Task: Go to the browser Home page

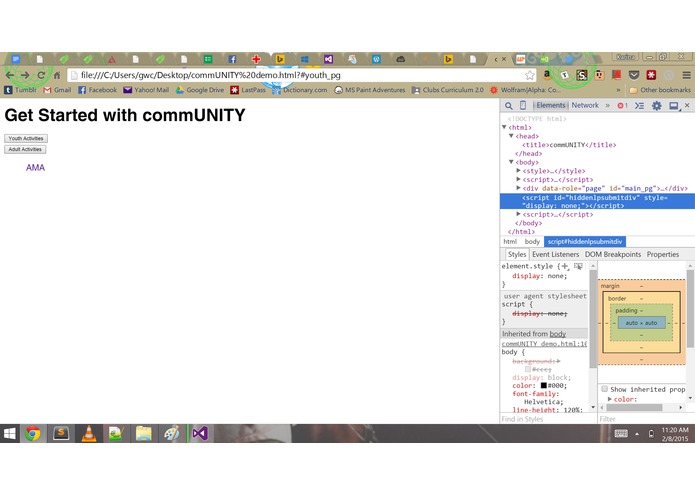Action: point(57,75)
